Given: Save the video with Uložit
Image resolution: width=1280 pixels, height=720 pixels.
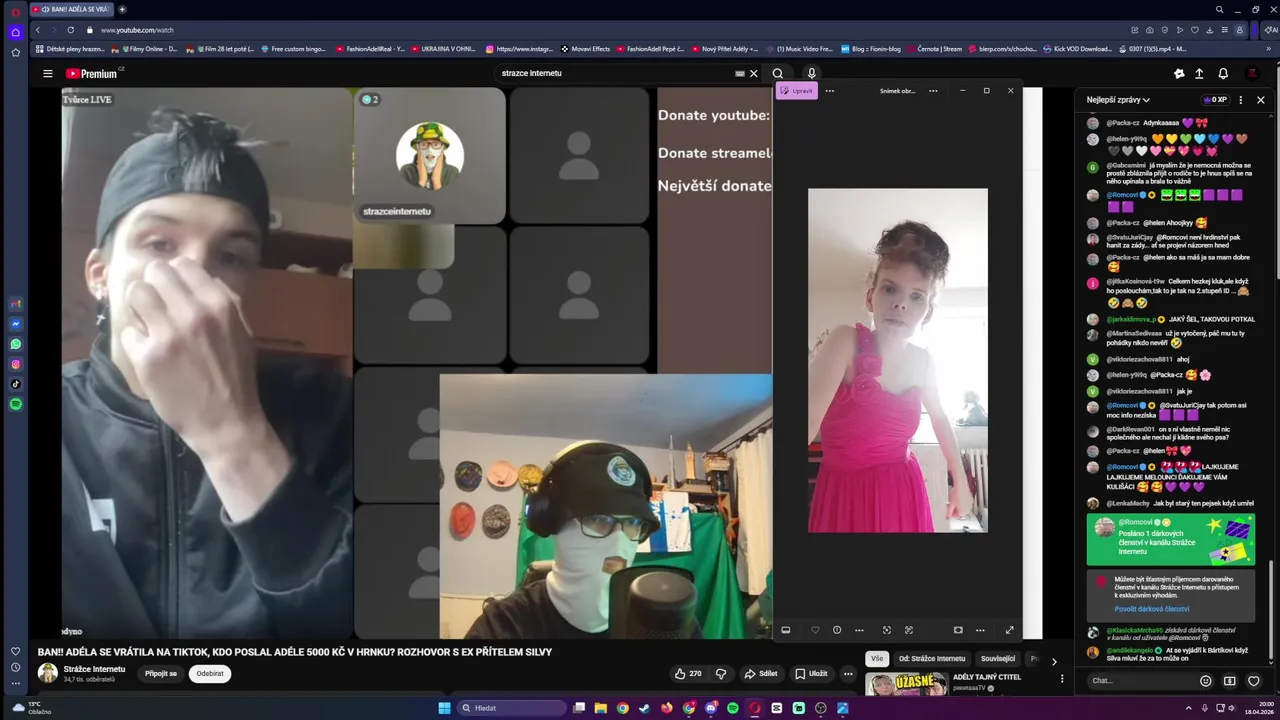Looking at the screenshot, I should [812, 673].
